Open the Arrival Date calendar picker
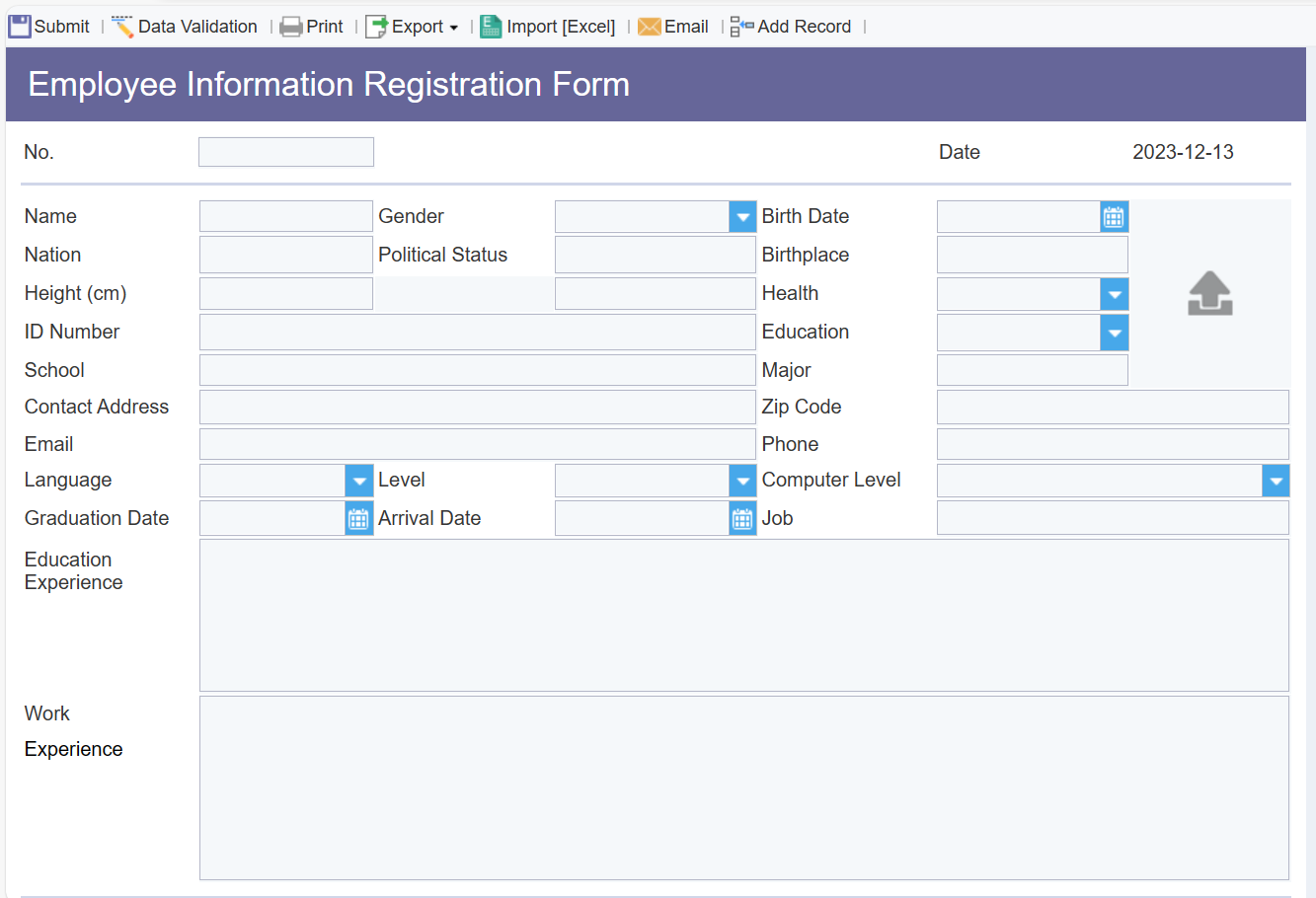Image resolution: width=1316 pixels, height=898 pixels. tap(741, 517)
